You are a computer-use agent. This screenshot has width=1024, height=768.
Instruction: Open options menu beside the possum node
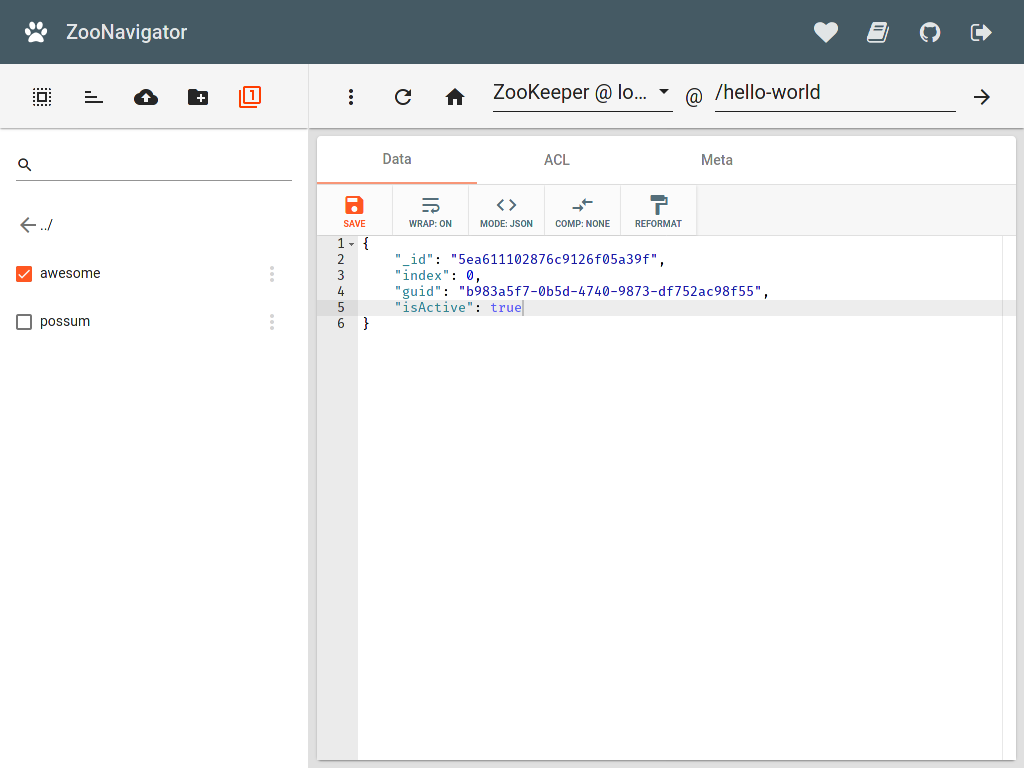272,321
